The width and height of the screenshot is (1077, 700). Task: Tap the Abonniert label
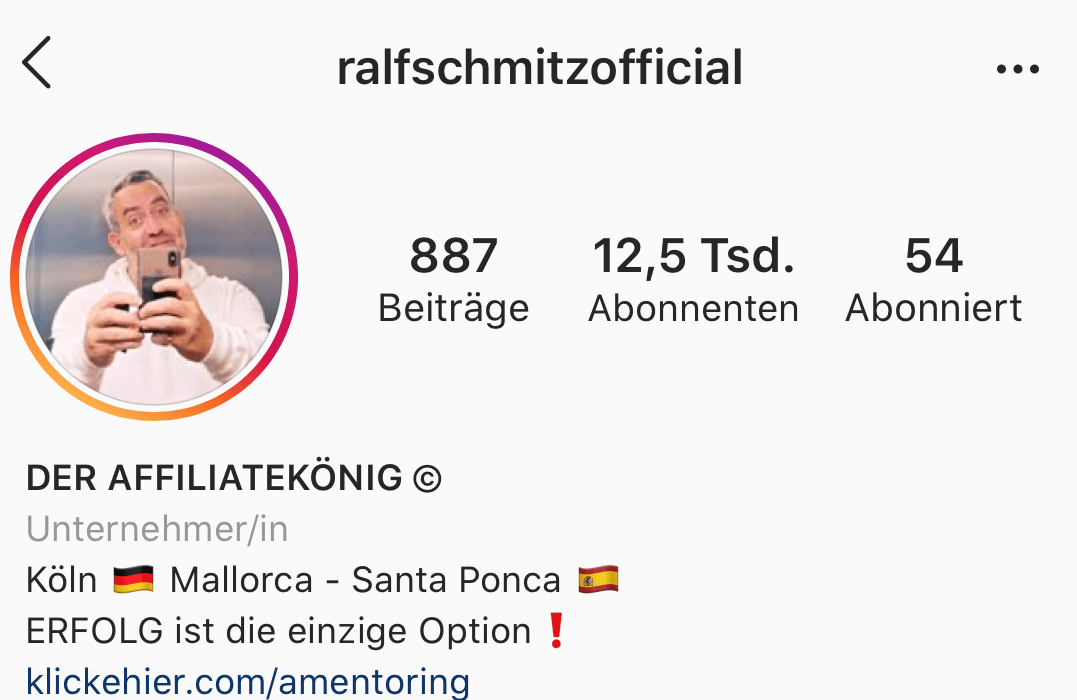[x=933, y=308]
